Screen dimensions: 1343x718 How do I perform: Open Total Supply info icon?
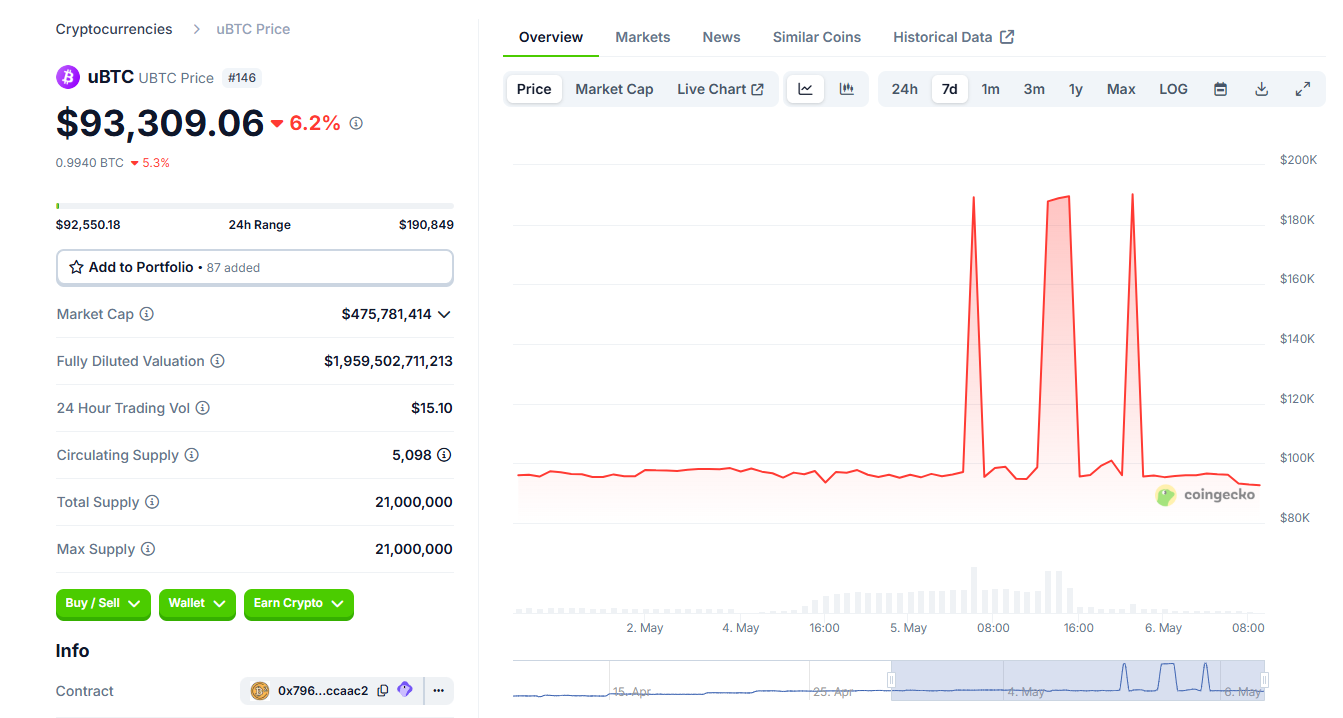click(x=152, y=502)
